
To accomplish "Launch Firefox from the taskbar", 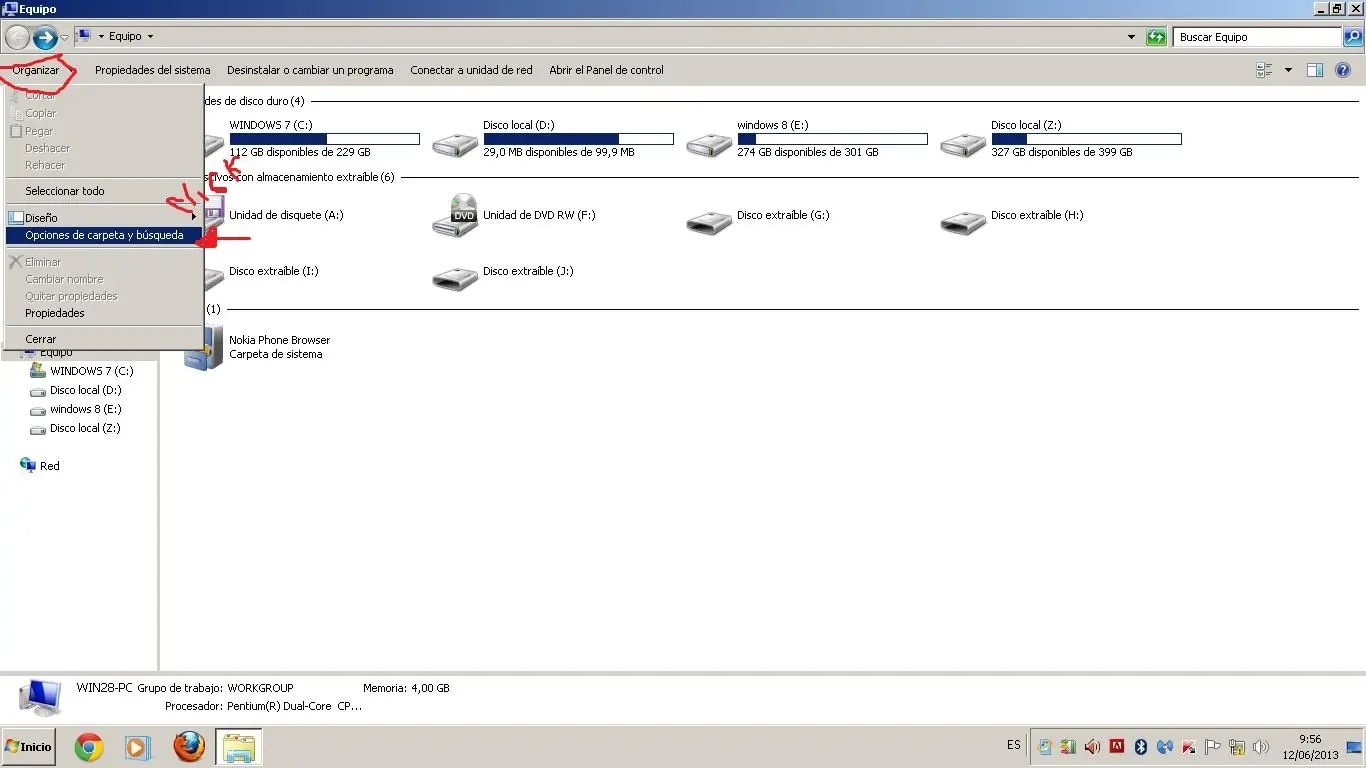I will (188, 746).
